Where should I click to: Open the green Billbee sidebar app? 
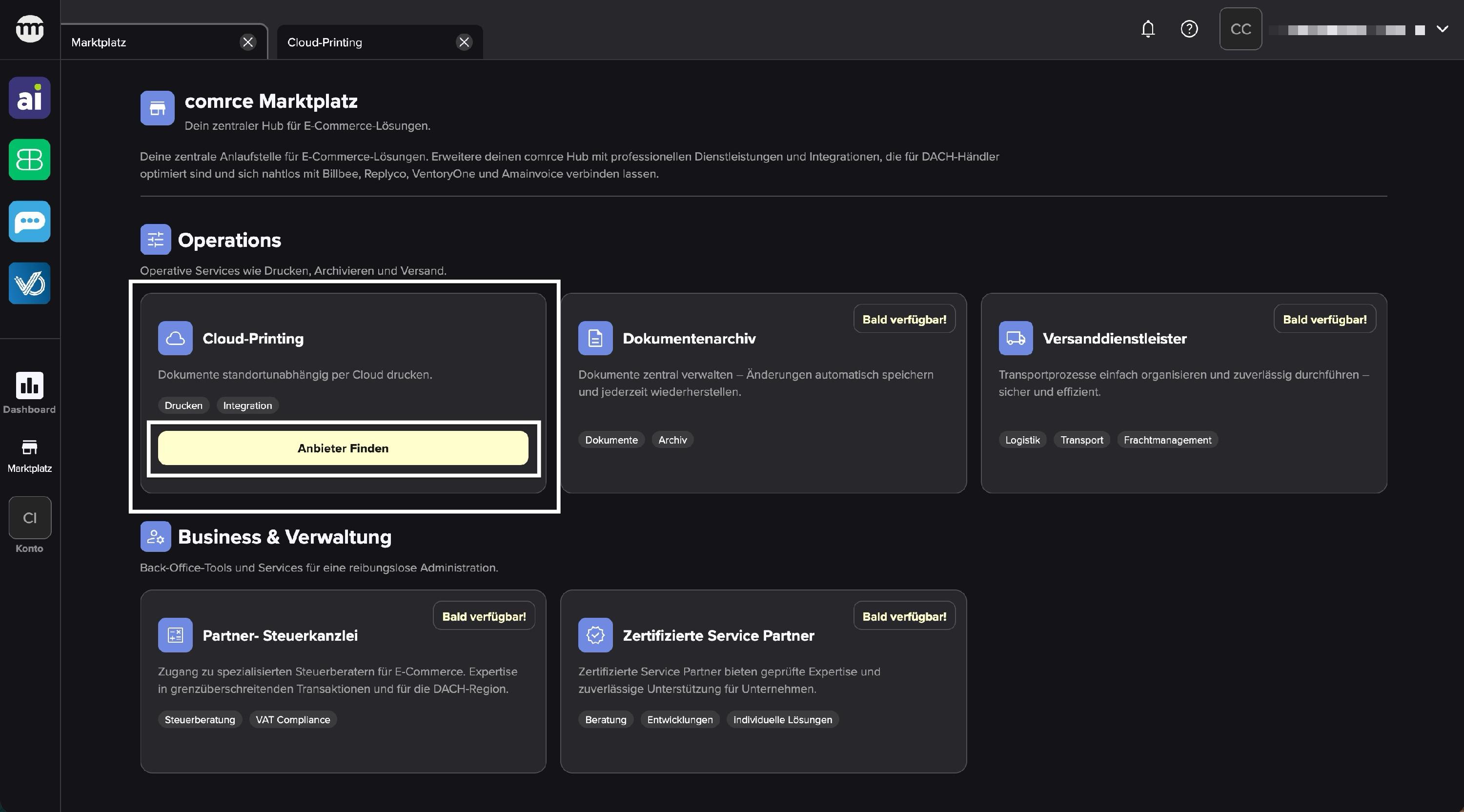point(30,160)
